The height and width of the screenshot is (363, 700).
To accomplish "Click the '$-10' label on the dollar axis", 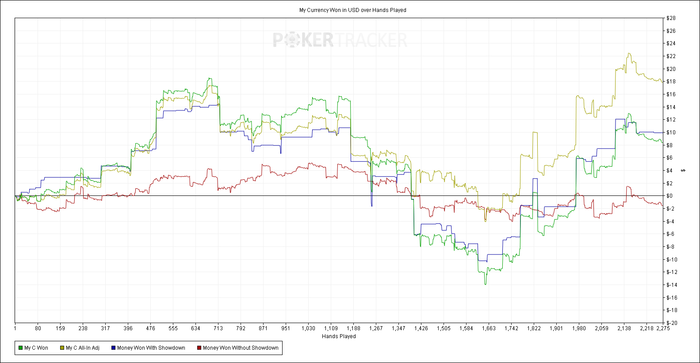I will (672, 259).
